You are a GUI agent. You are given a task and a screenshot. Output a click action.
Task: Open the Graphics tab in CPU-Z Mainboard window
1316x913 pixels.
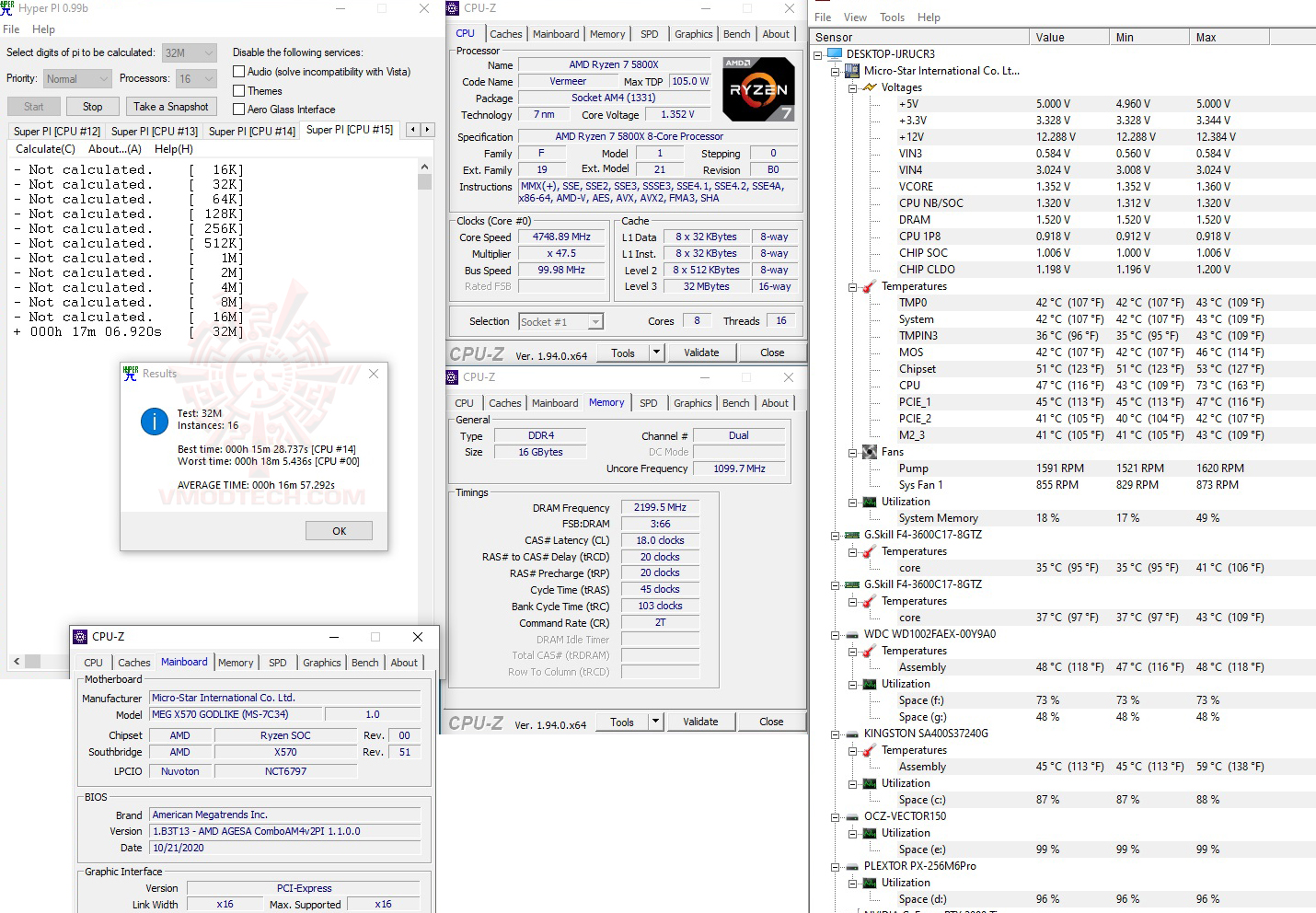(322, 663)
